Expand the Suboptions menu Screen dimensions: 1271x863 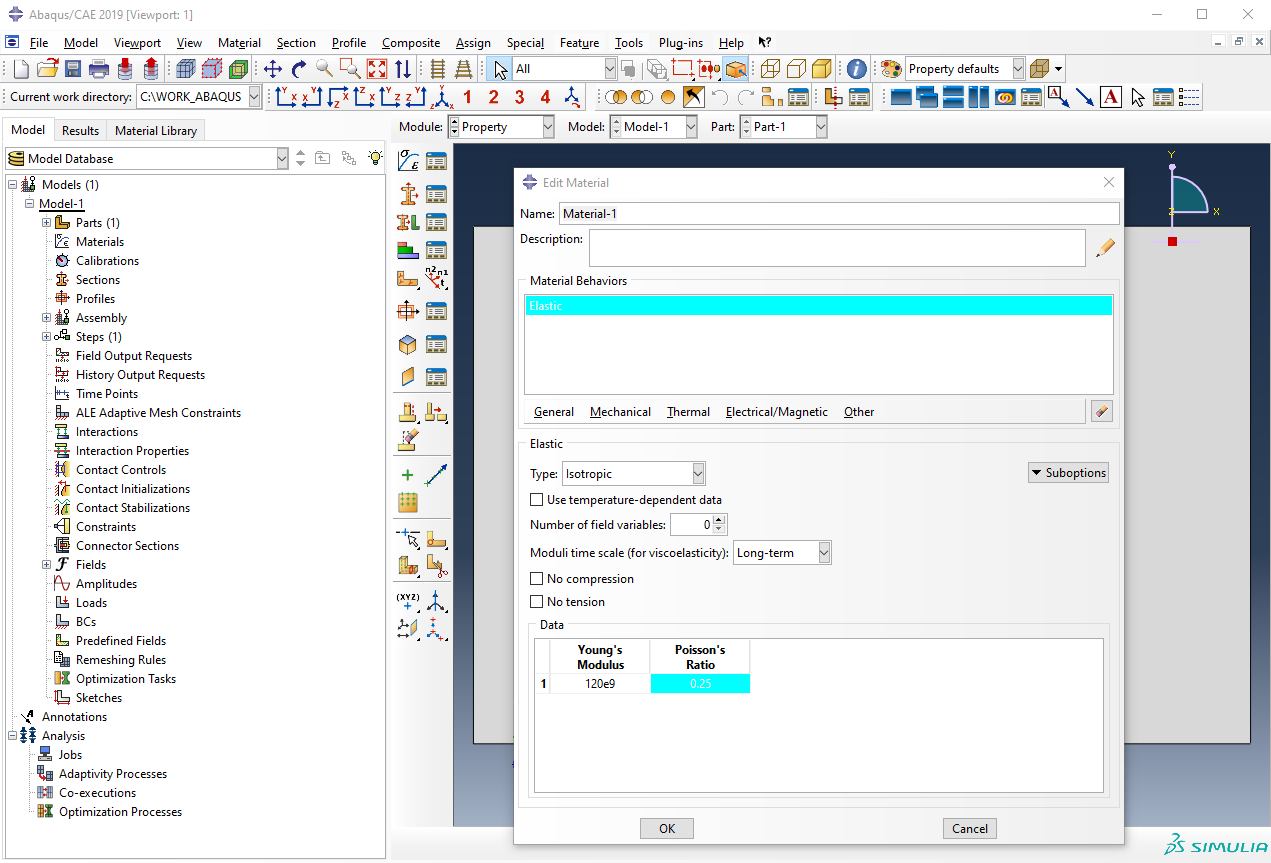1068,473
